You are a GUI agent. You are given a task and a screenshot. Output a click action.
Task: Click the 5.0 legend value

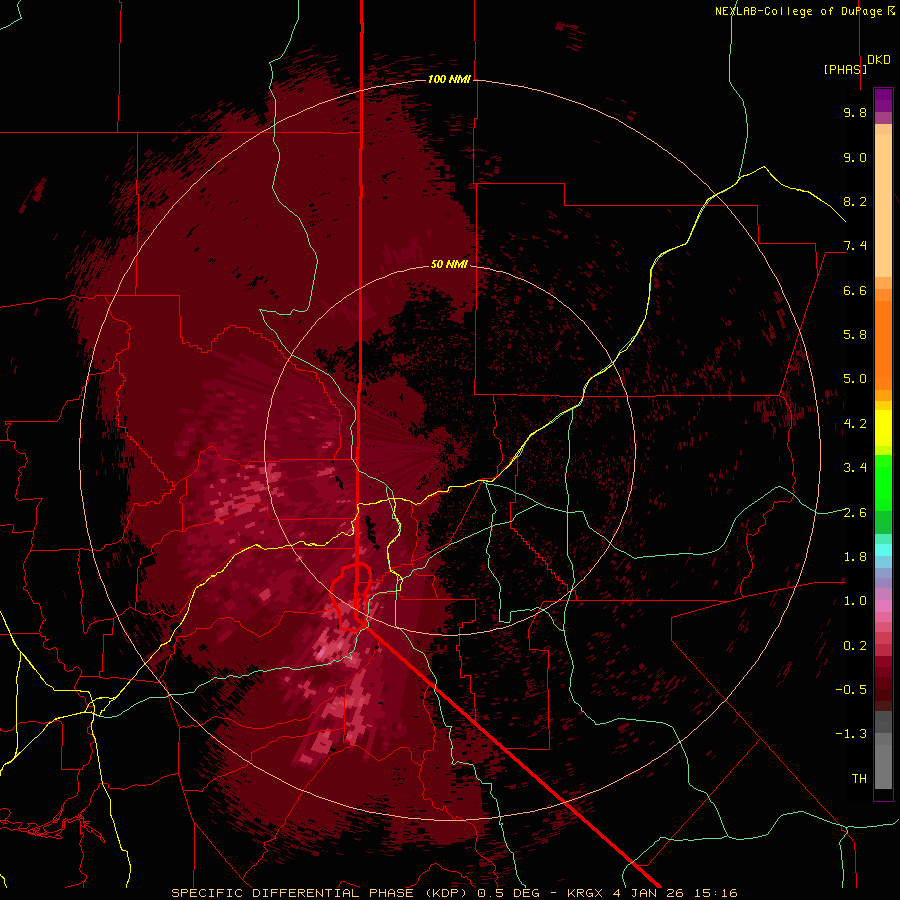click(855, 379)
